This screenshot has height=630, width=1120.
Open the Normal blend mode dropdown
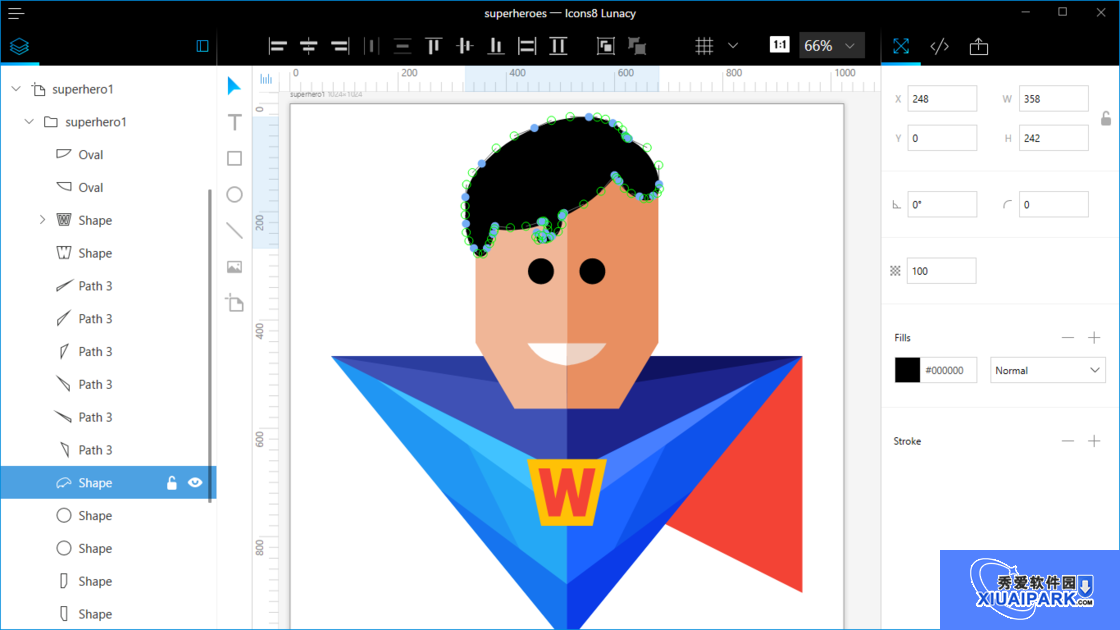1048,370
